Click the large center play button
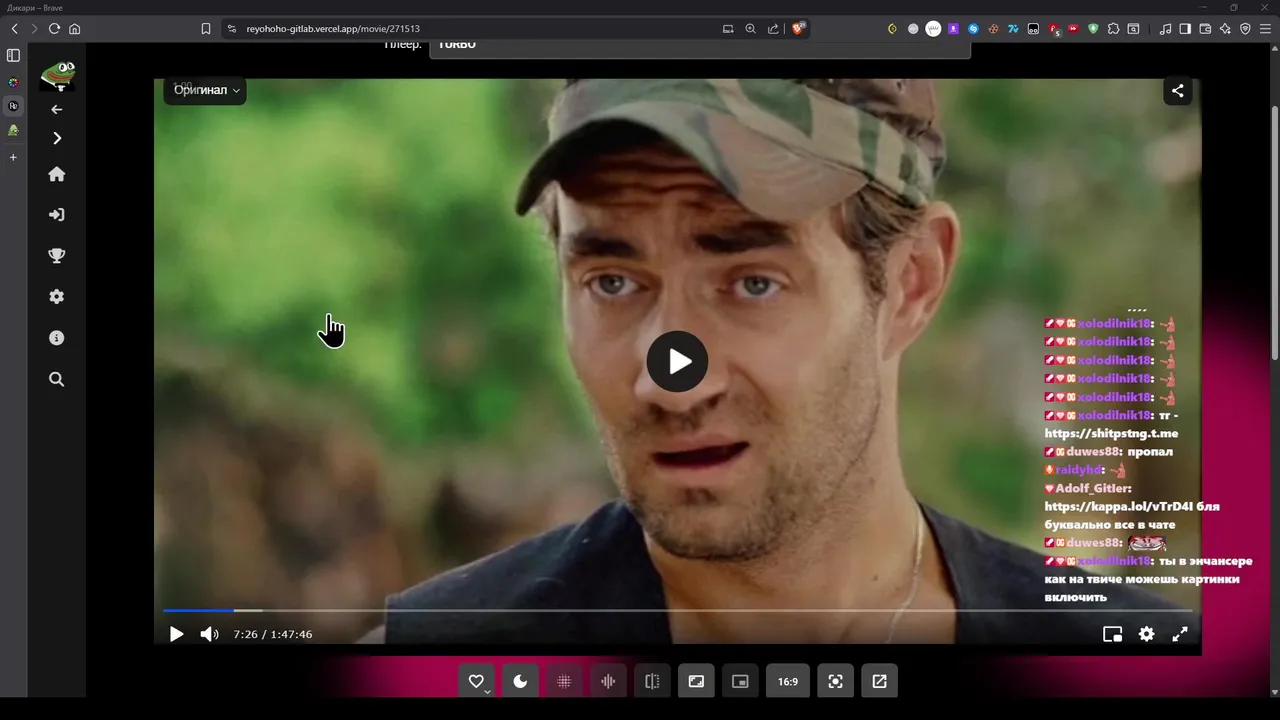The width and height of the screenshot is (1280, 720). [677, 361]
